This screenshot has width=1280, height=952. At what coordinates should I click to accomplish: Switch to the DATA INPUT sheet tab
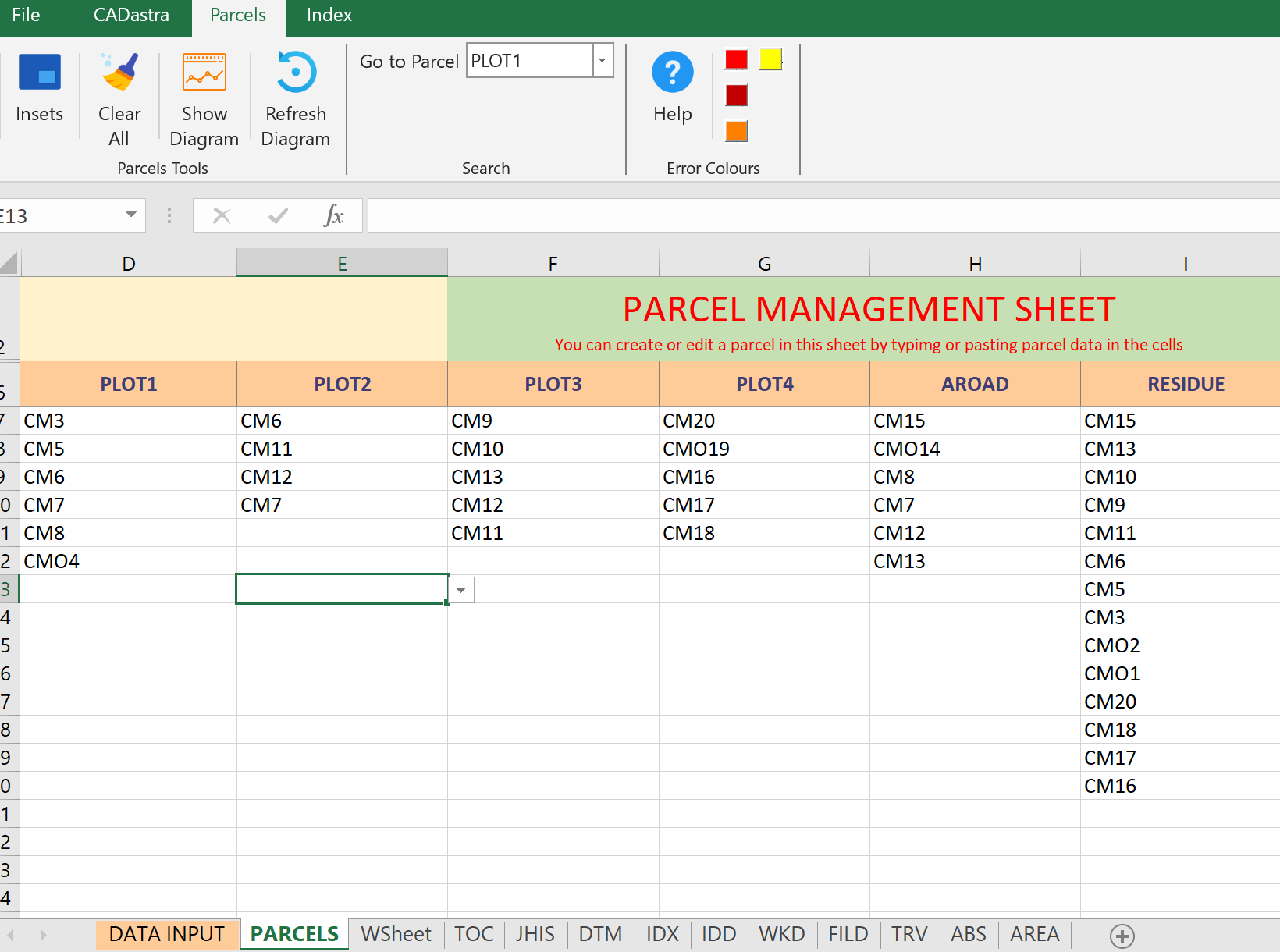pos(166,934)
